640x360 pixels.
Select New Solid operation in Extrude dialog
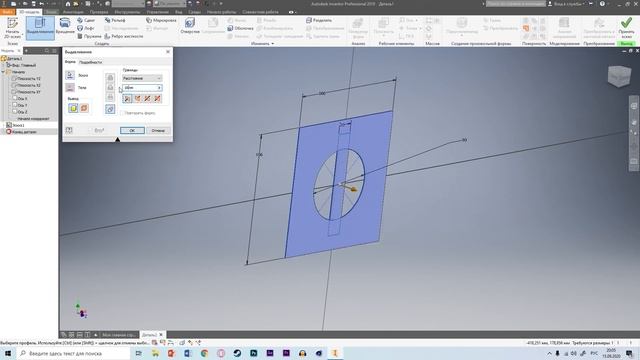click(x=110, y=109)
